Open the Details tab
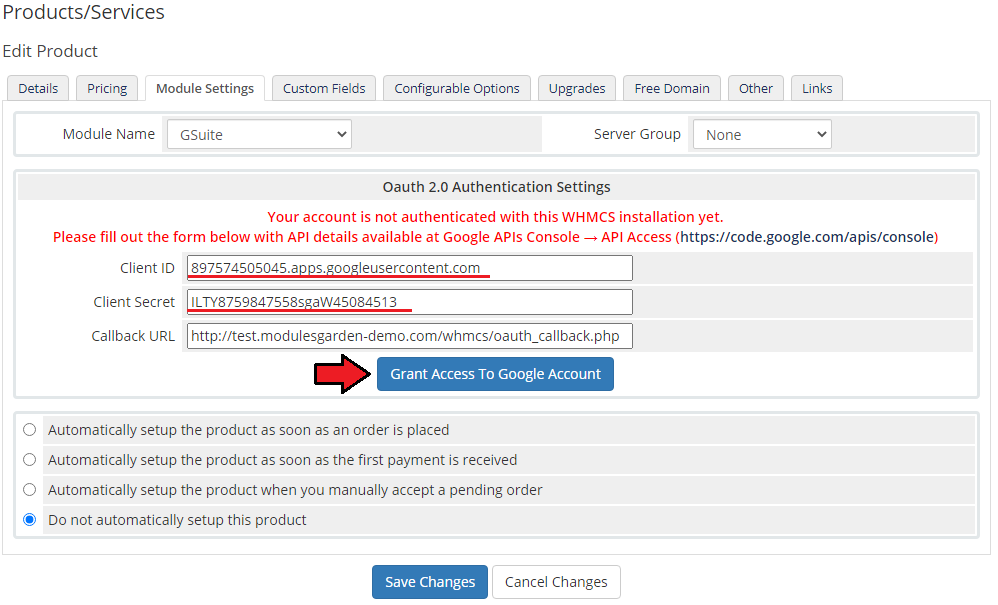Viewport: 998px width, 605px height. (x=38, y=88)
